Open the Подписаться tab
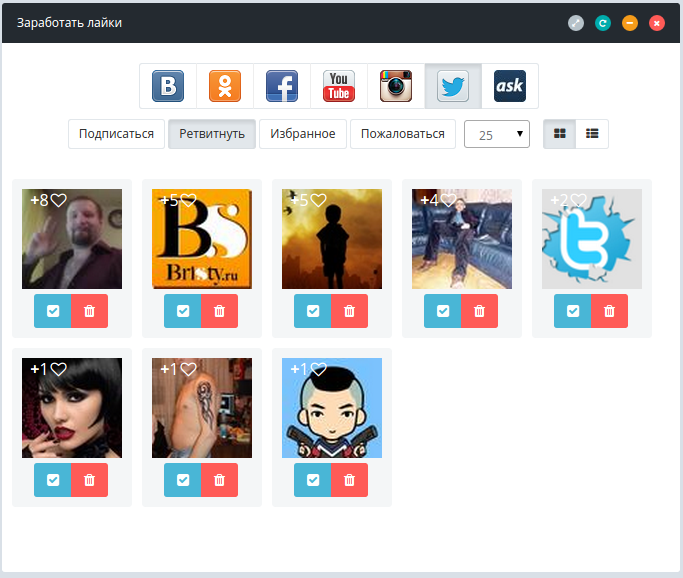The height and width of the screenshot is (578, 683). [116, 134]
